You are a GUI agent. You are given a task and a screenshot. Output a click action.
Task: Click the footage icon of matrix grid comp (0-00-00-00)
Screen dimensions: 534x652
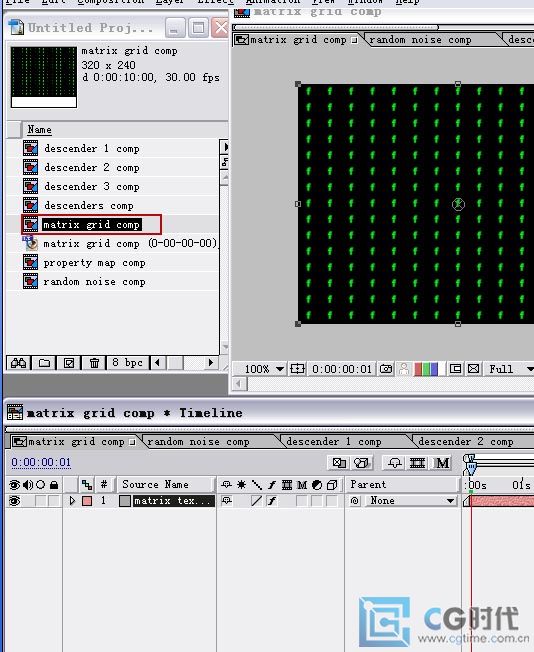pos(30,243)
